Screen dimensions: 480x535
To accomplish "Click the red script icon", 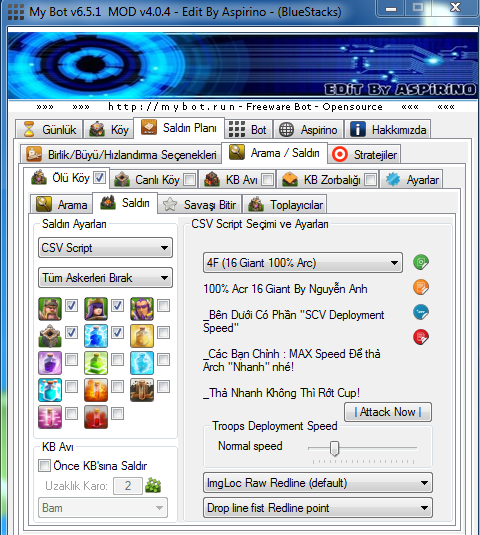I will point(421,337).
